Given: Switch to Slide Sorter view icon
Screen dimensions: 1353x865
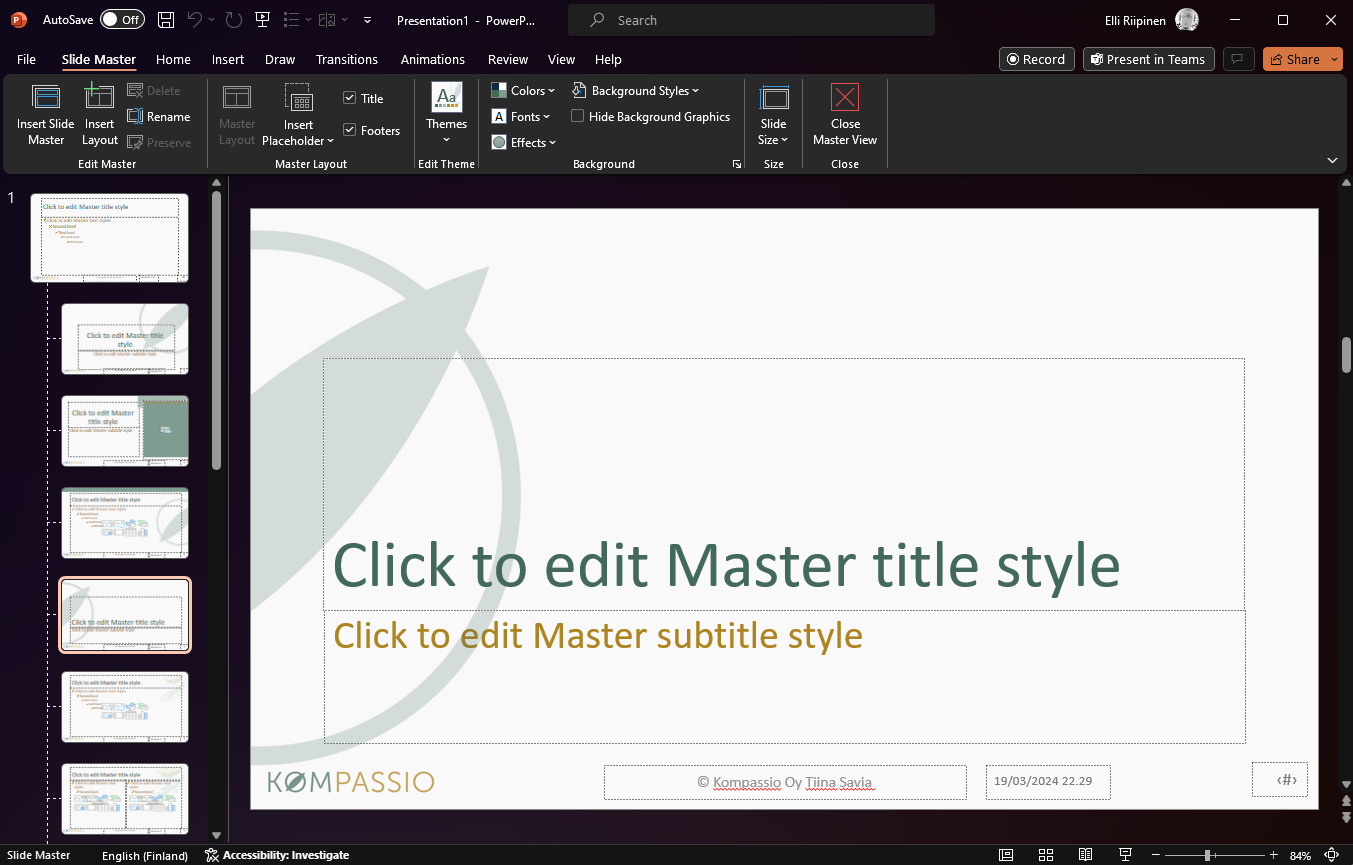Looking at the screenshot, I should pyautogui.click(x=1046, y=855).
